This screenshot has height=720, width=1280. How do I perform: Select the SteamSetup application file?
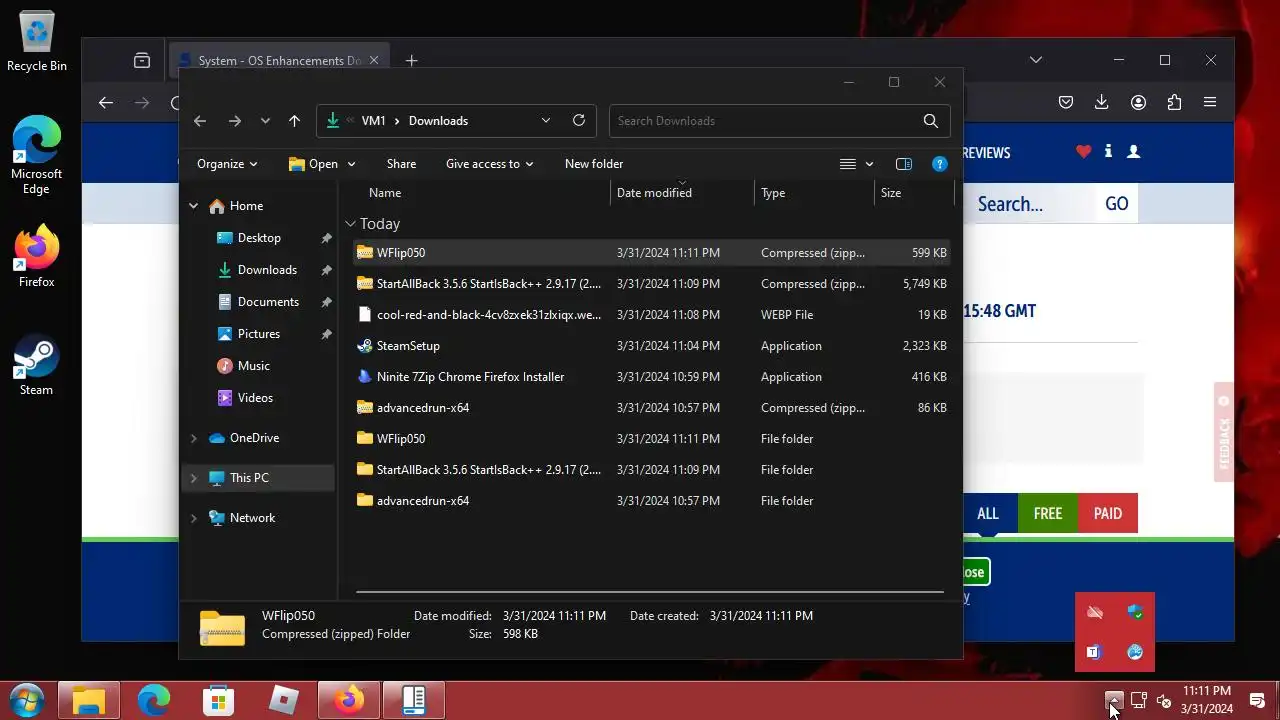coord(651,346)
